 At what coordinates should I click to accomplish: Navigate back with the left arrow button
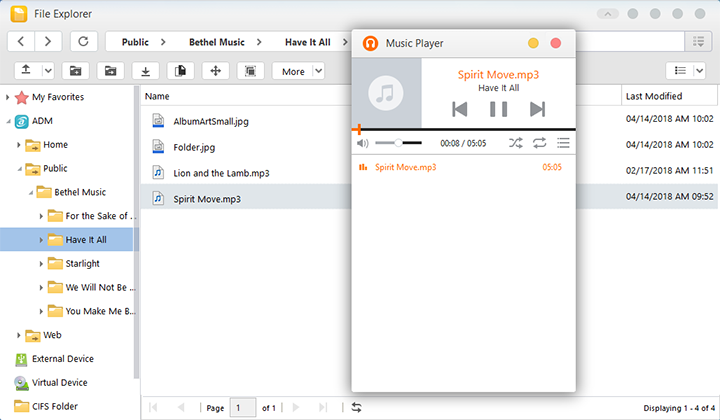[x=22, y=41]
